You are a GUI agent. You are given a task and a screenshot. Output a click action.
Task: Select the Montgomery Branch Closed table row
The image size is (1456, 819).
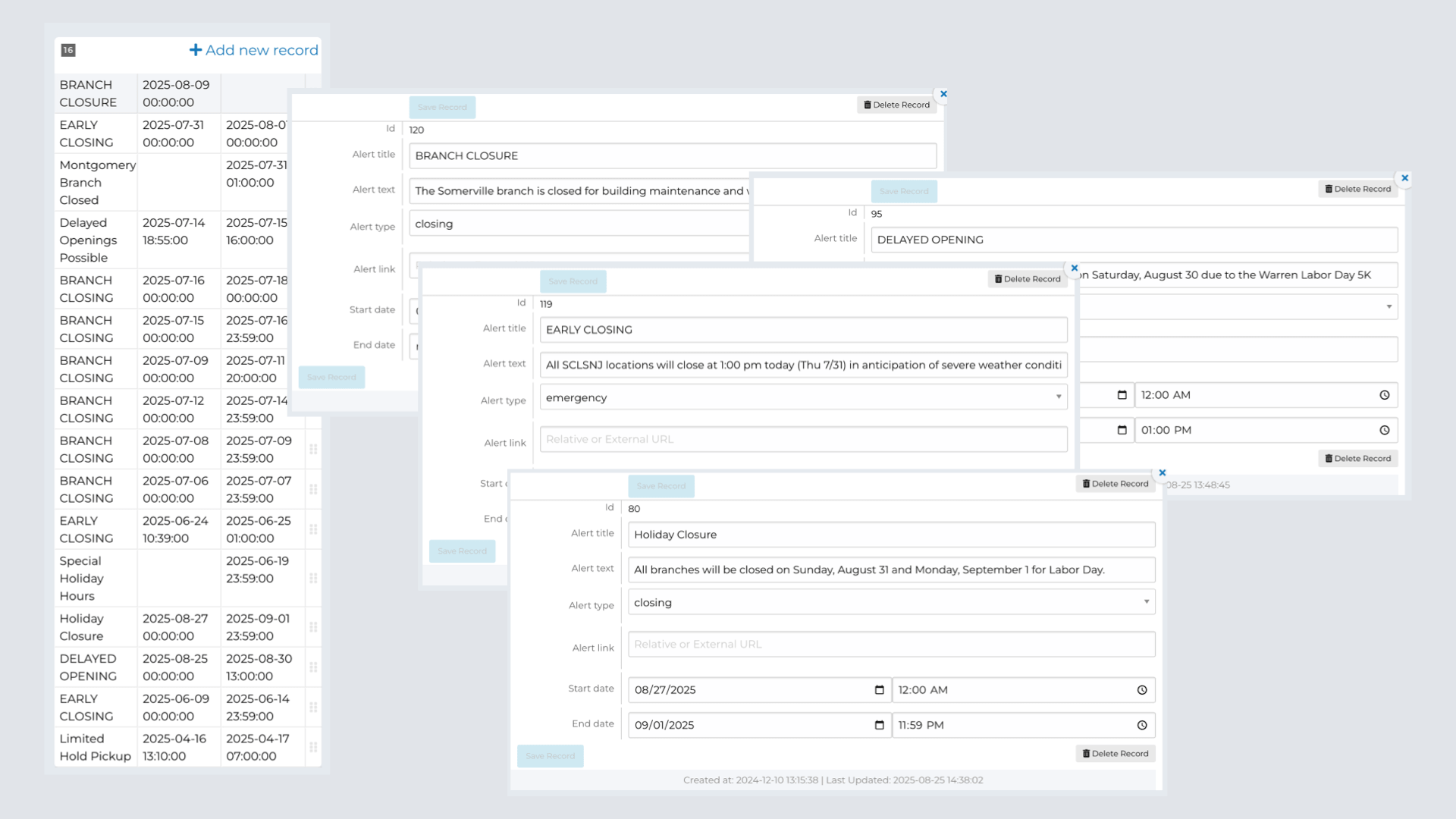97,183
